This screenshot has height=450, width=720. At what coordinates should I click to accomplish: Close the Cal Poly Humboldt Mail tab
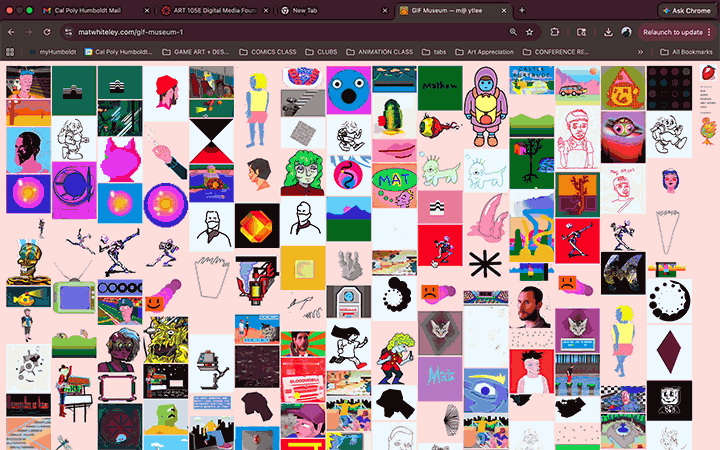(x=147, y=11)
